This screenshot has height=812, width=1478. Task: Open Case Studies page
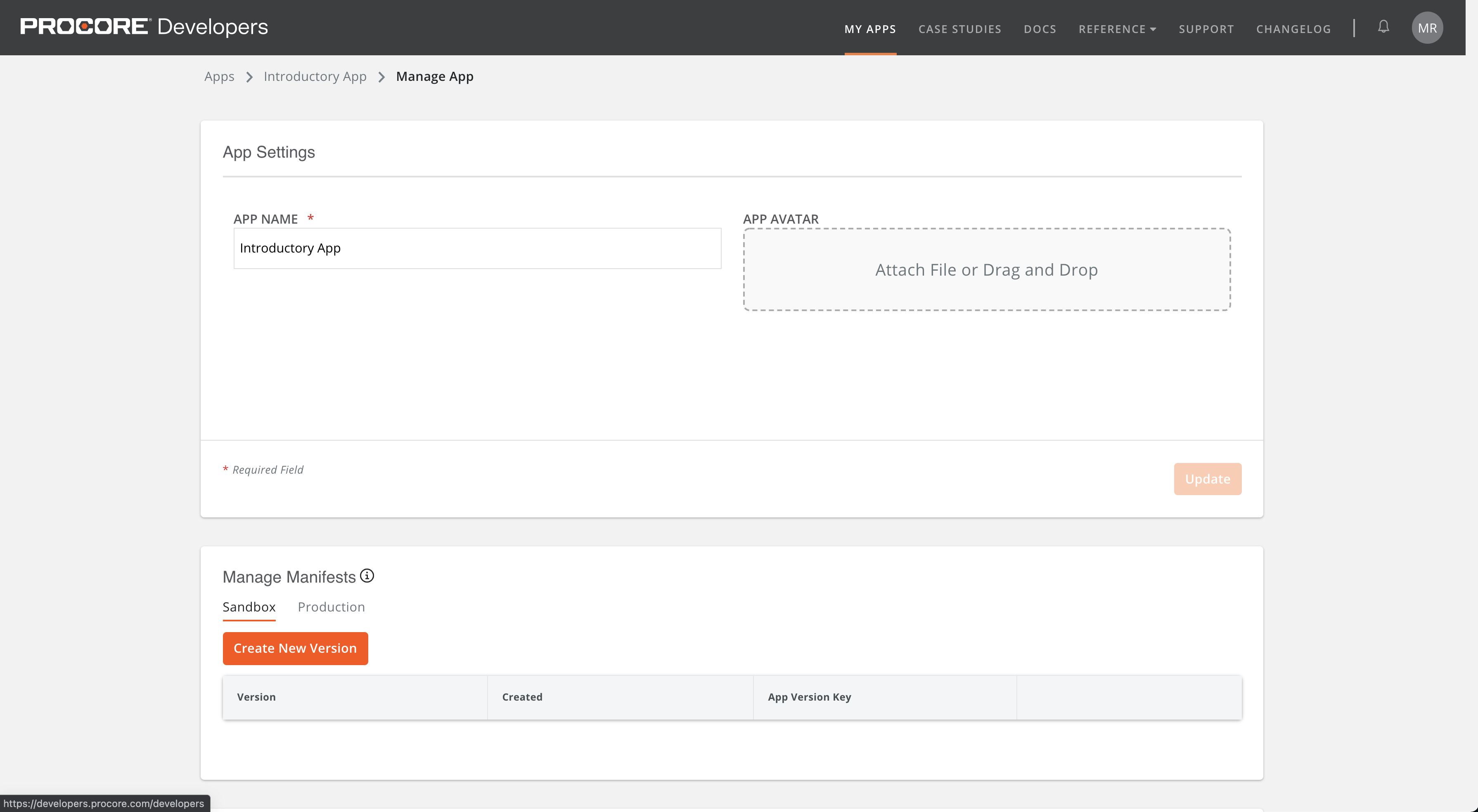click(959, 28)
